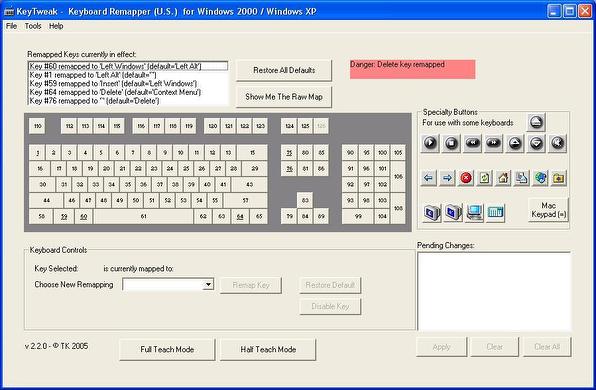This screenshot has width=596, height=390.
Task: Select the 'Key #1 remapped to Left Alt' row
Action: [128, 75]
